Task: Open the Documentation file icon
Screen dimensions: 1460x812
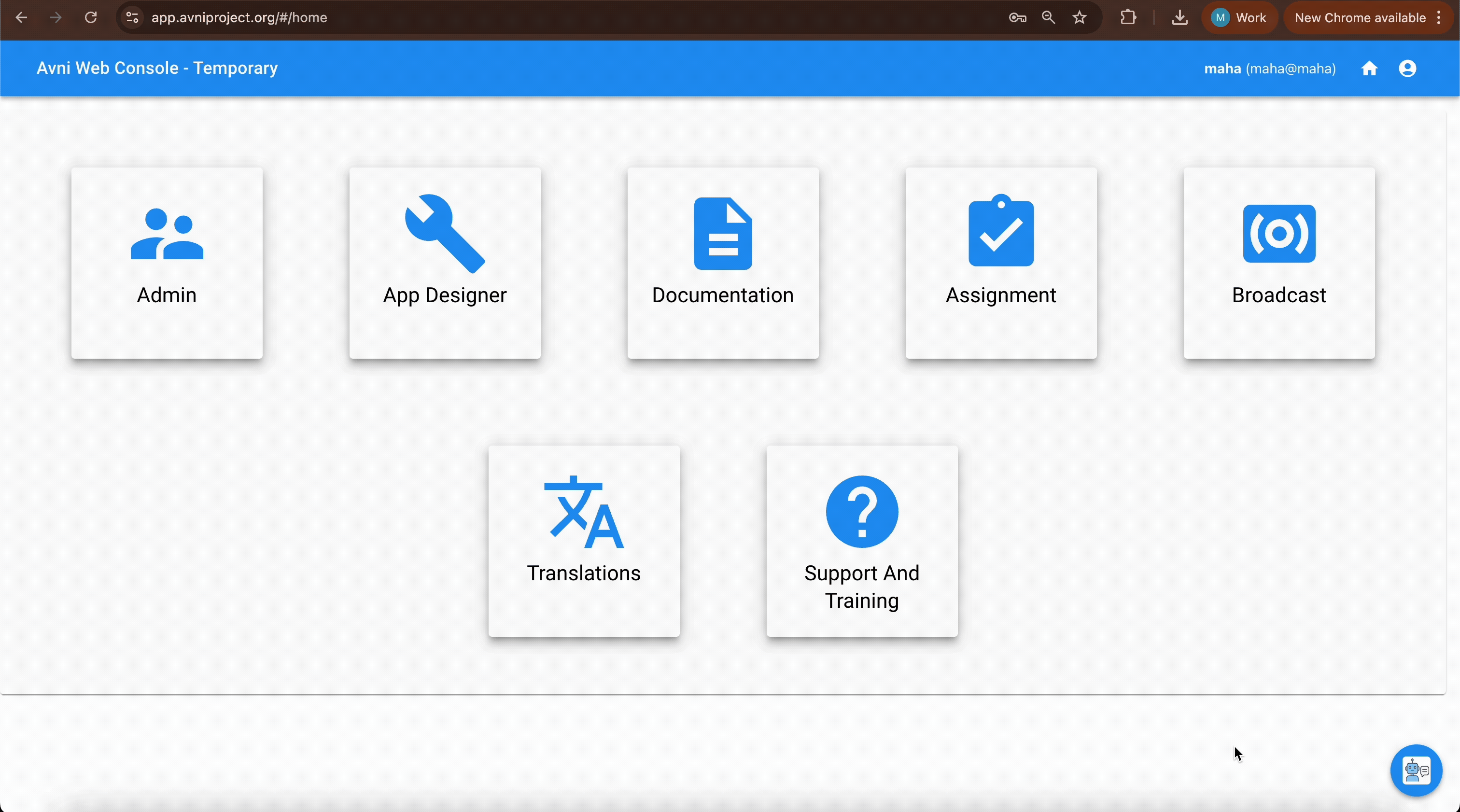Action: (723, 234)
